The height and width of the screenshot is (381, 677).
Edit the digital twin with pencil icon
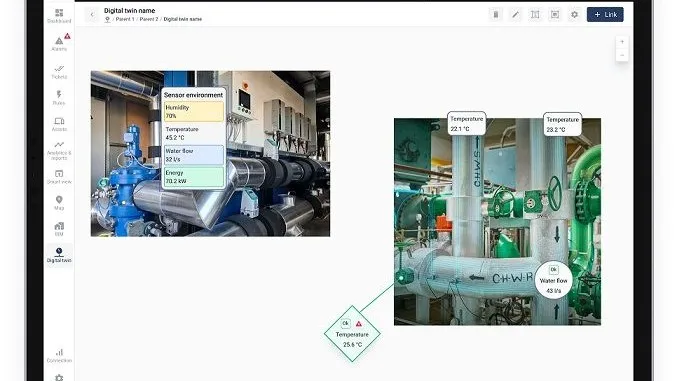point(516,15)
